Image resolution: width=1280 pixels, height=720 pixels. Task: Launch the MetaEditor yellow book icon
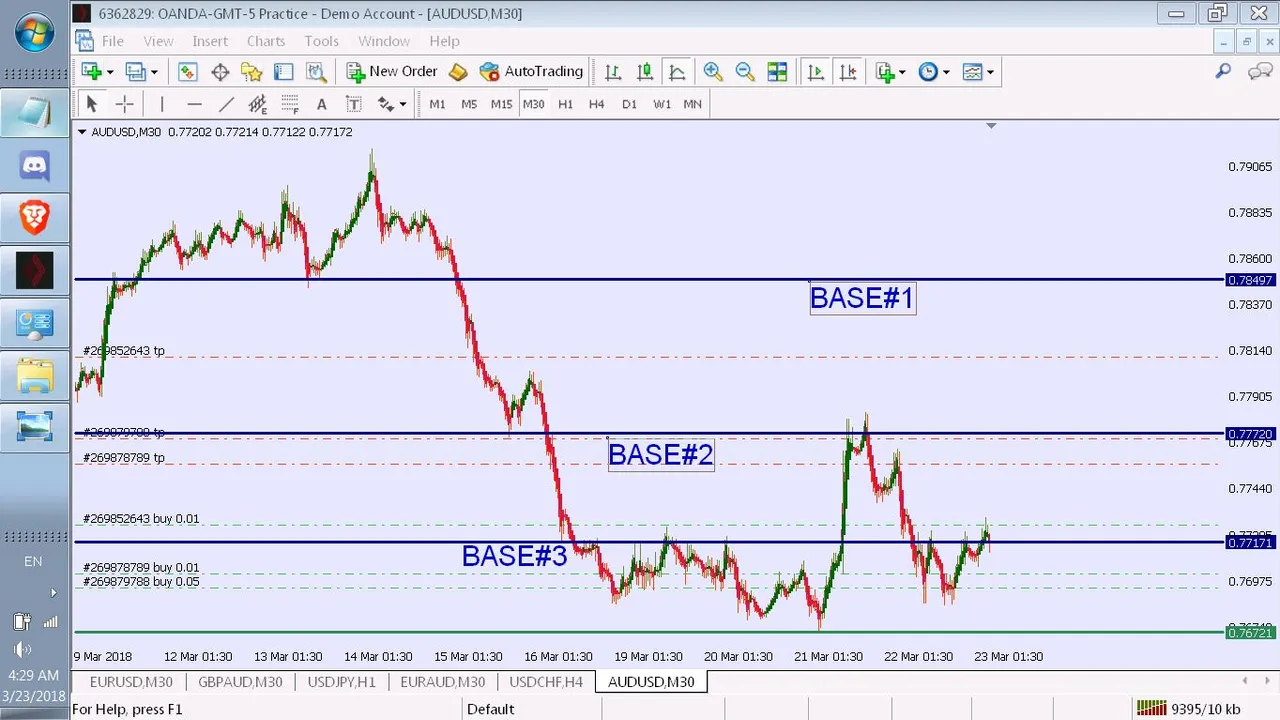tap(458, 71)
